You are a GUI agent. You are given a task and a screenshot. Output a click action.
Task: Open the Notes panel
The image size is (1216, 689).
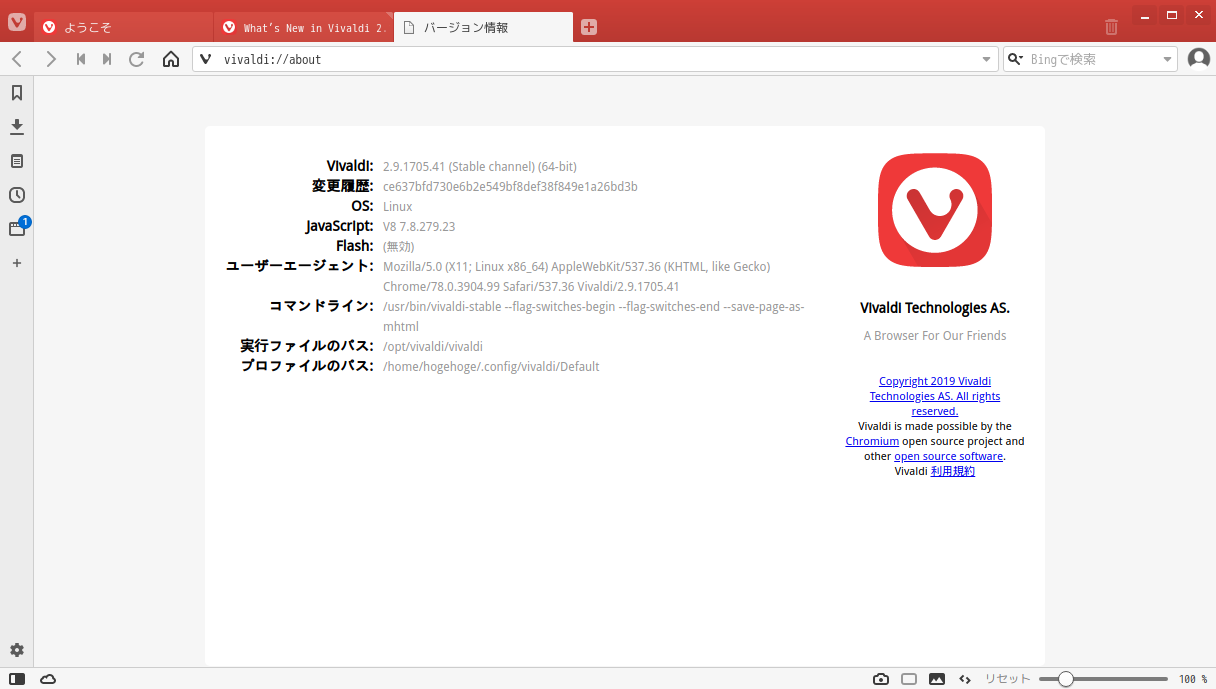[x=17, y=161]
